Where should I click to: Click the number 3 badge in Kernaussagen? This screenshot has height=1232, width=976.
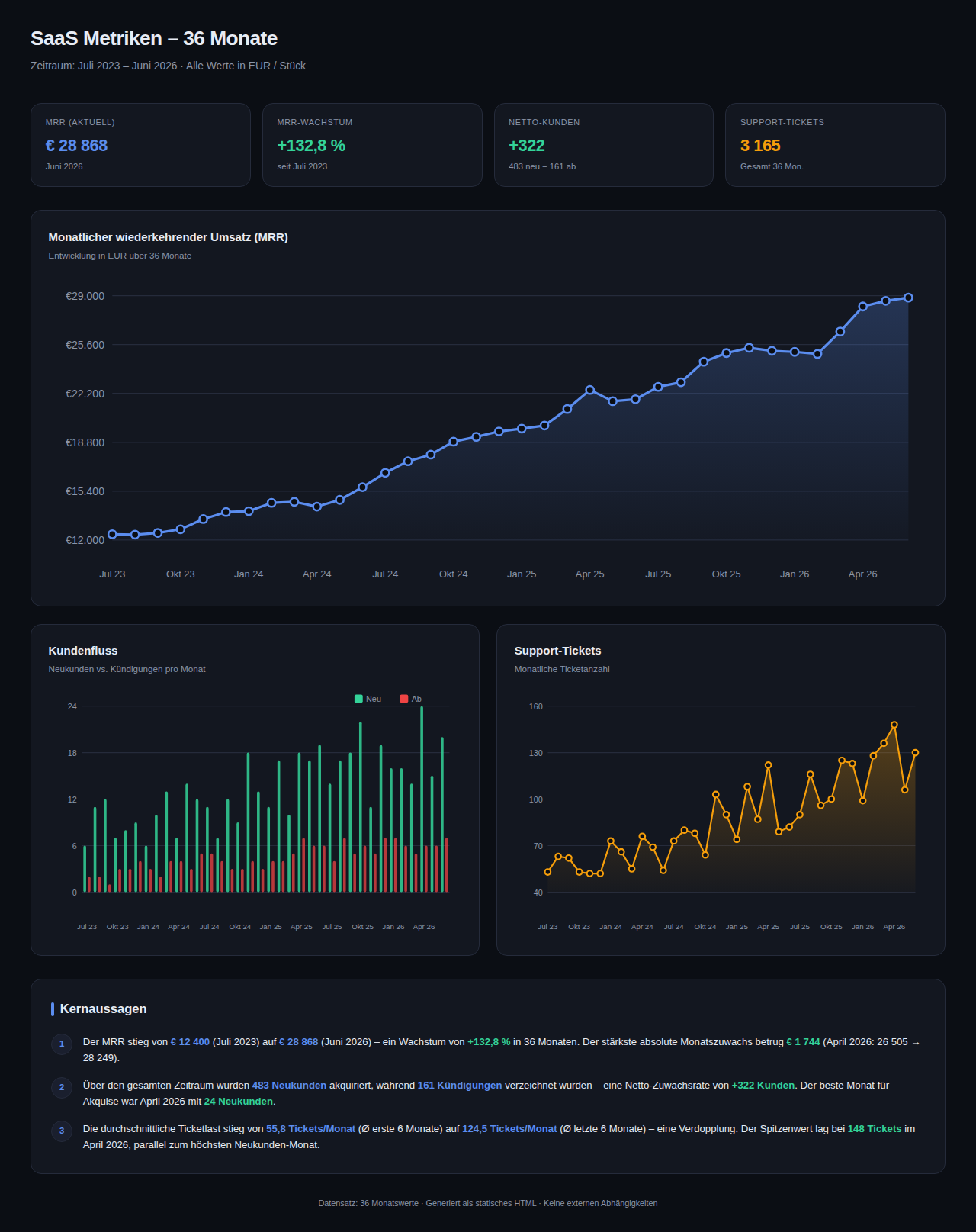point(62,1131)
